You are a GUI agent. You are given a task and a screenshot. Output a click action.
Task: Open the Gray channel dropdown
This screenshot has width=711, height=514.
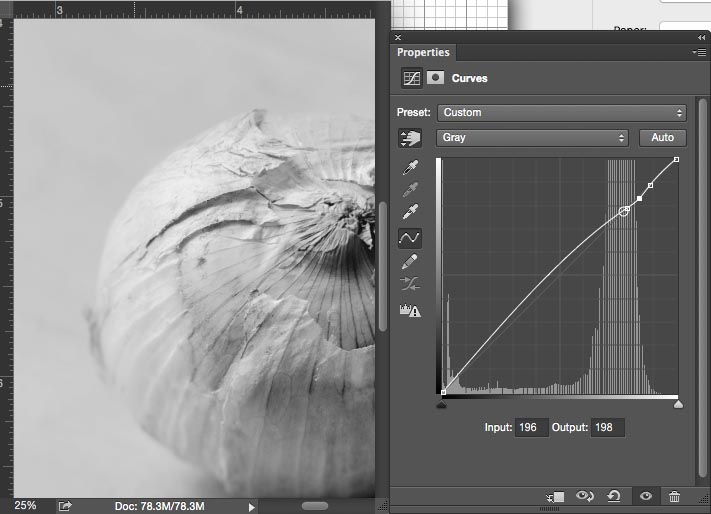pos(532,138)
